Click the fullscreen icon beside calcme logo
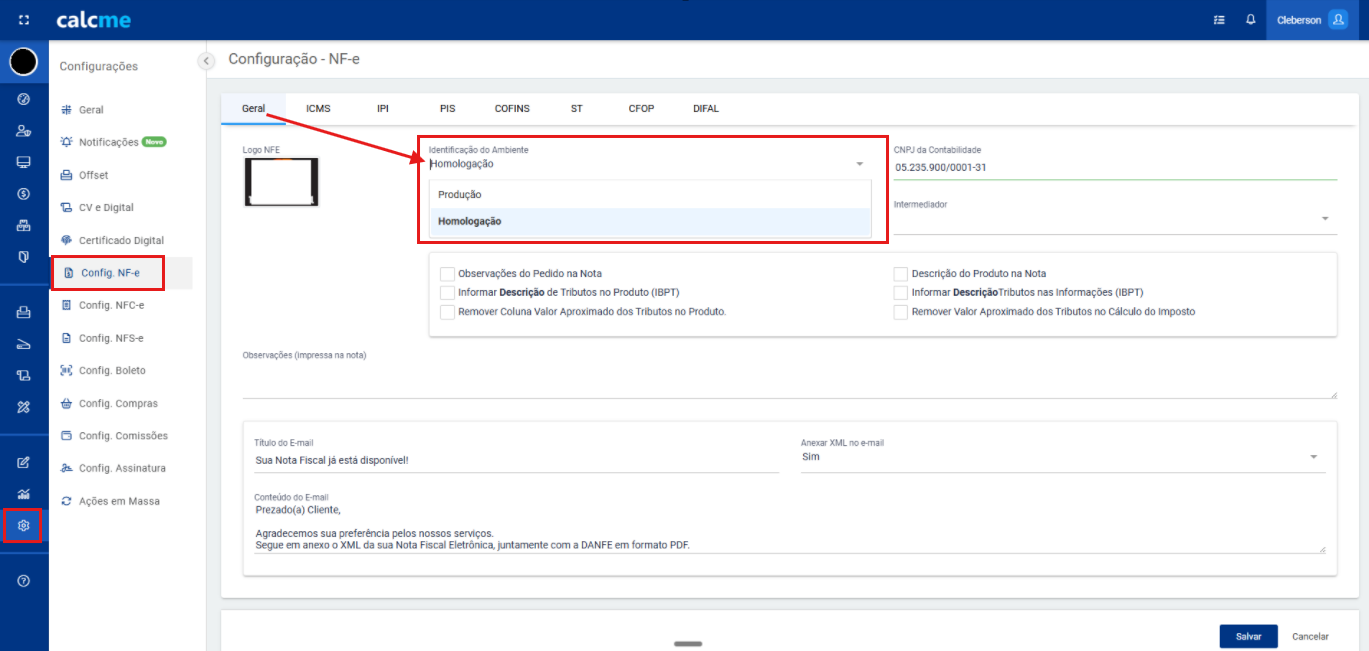The height and width of the screenshot is (651, 1369). coord(24,20)
